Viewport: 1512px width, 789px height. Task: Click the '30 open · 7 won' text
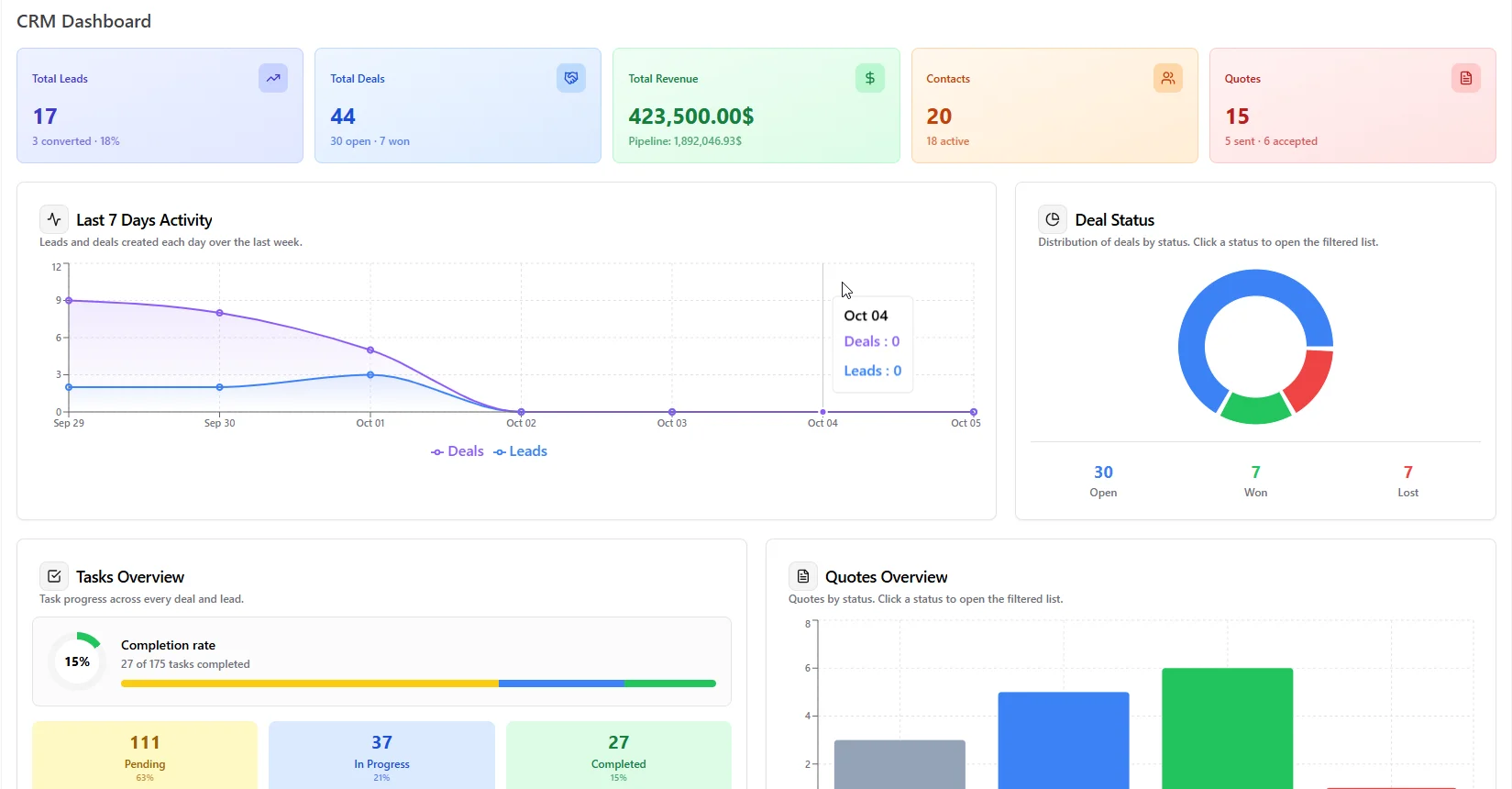coord(370,141)
